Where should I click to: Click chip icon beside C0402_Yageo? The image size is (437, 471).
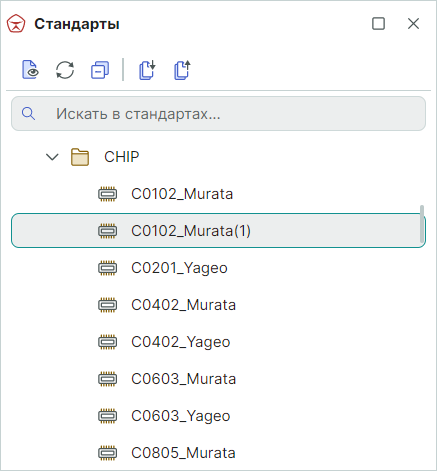(107, 342)
